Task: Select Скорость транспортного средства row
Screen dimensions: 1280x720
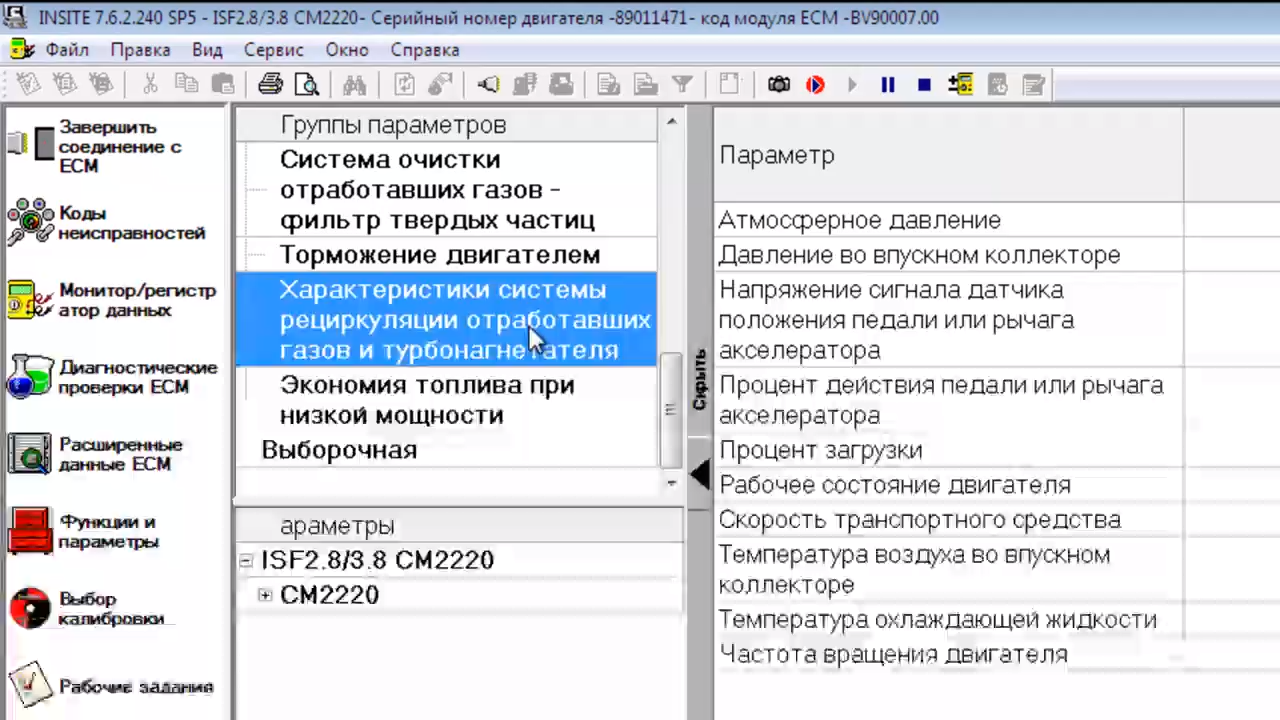Action: coord(948,520)
